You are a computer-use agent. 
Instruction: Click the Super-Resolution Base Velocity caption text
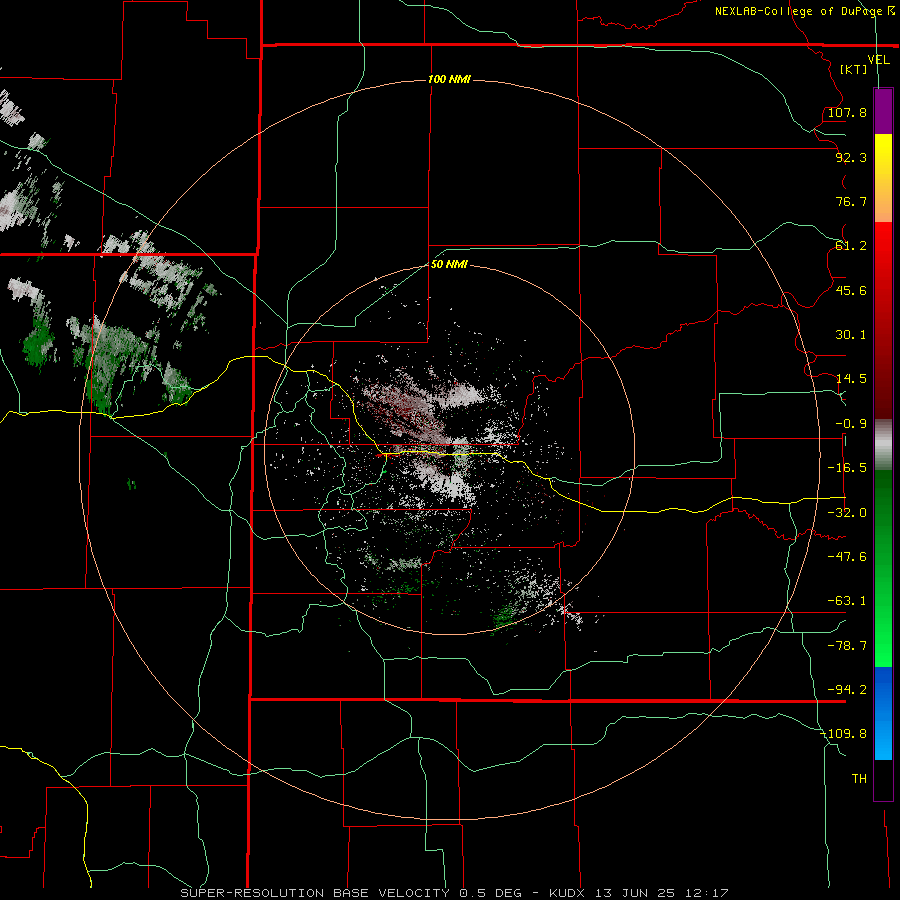coord(455,893)
